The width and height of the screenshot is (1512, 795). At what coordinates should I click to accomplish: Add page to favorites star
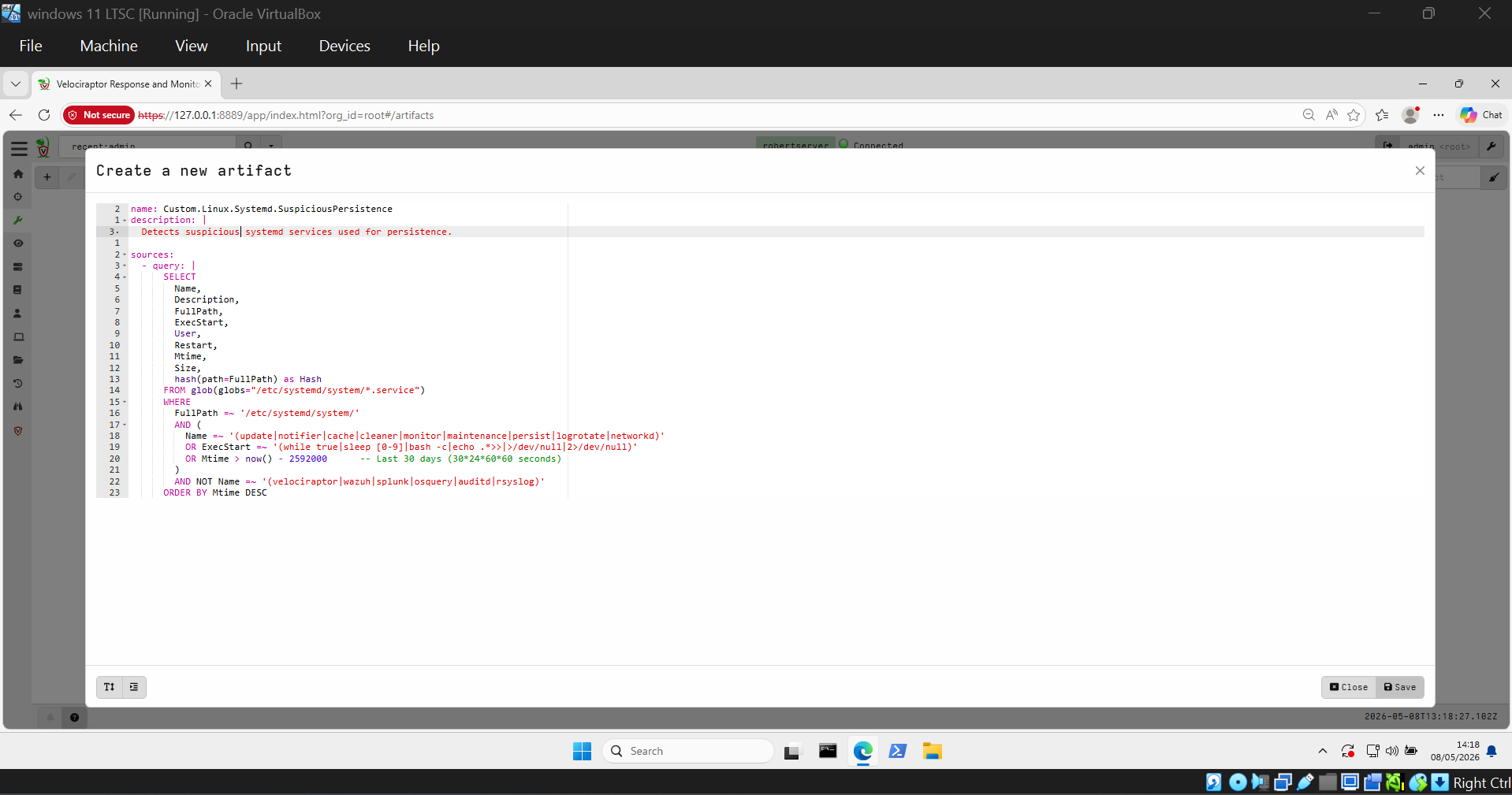point(1354,115)
